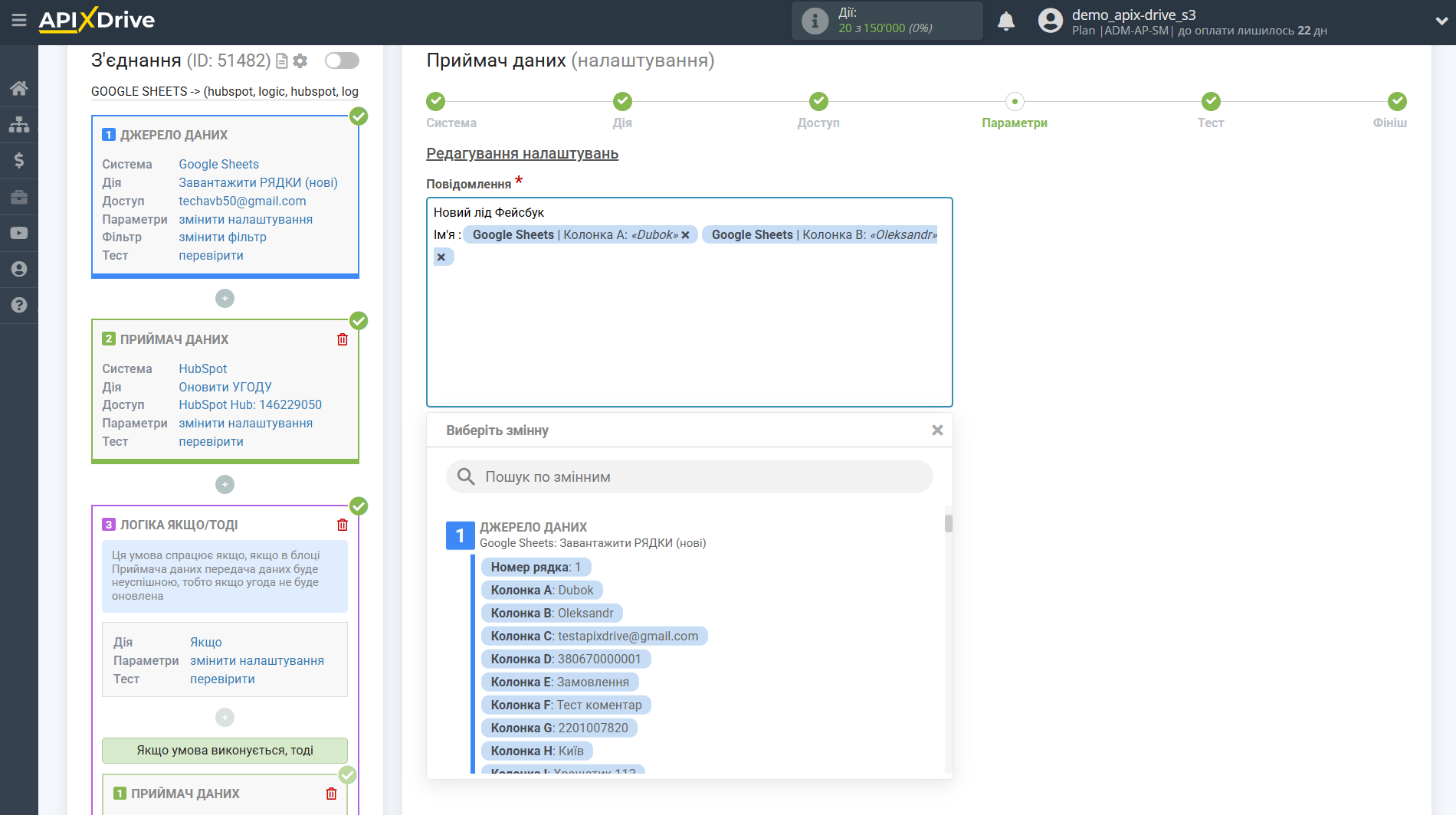Open the profile sidebar icon
Viewport: 1456px width, 815px height.
pos(19,269)
